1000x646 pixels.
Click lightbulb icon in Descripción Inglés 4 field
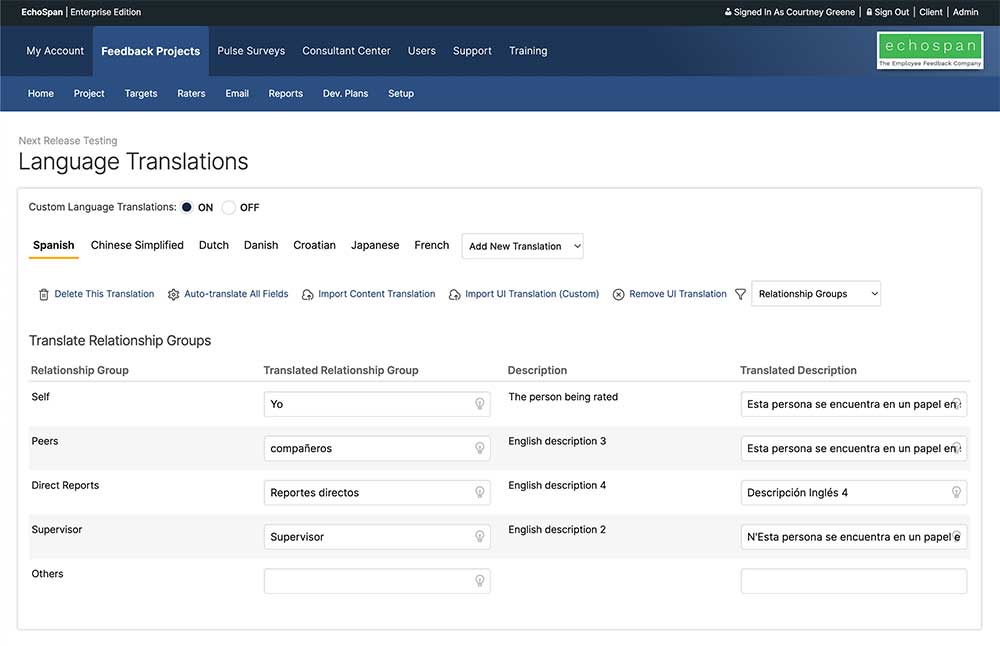(x=956, y=492)
